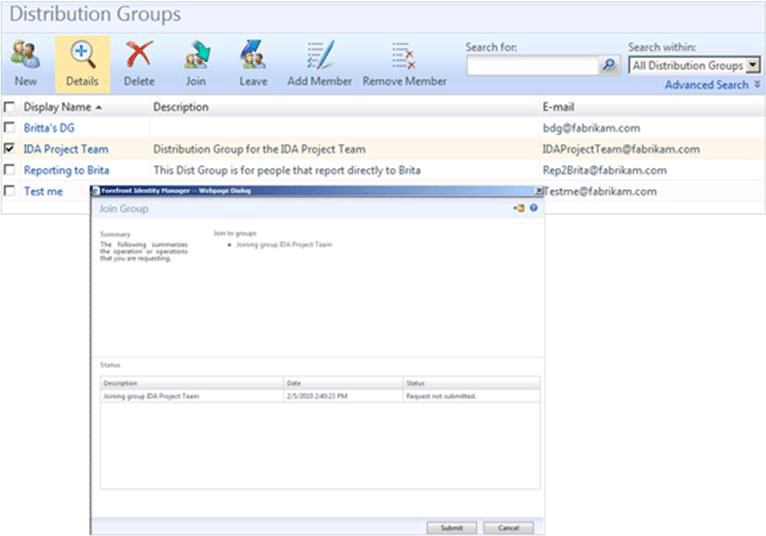Click IDAProjectTeam@fabrikam.com email cell
The width and height of the screenshot is (766, 536).
(x=621, y=149)
